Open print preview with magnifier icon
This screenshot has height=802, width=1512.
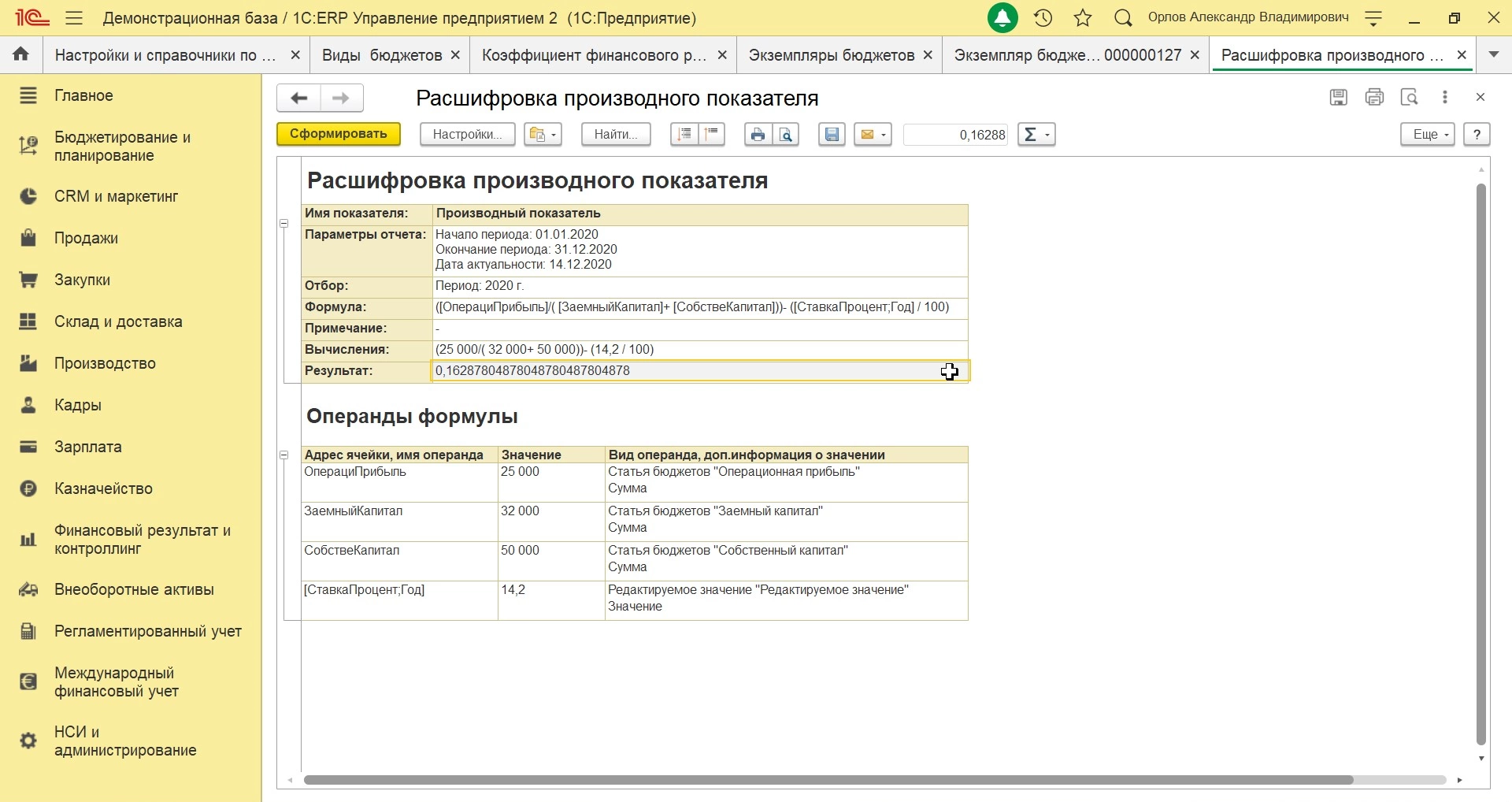click(x=787, y=135)
